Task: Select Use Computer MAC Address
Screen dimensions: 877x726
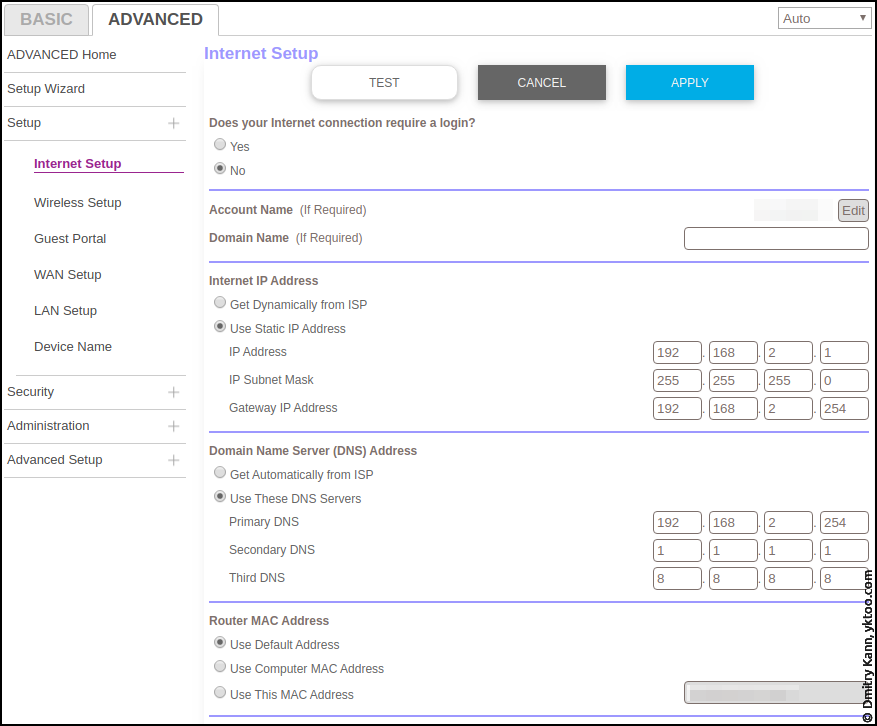Action: (x=220, y=667)
